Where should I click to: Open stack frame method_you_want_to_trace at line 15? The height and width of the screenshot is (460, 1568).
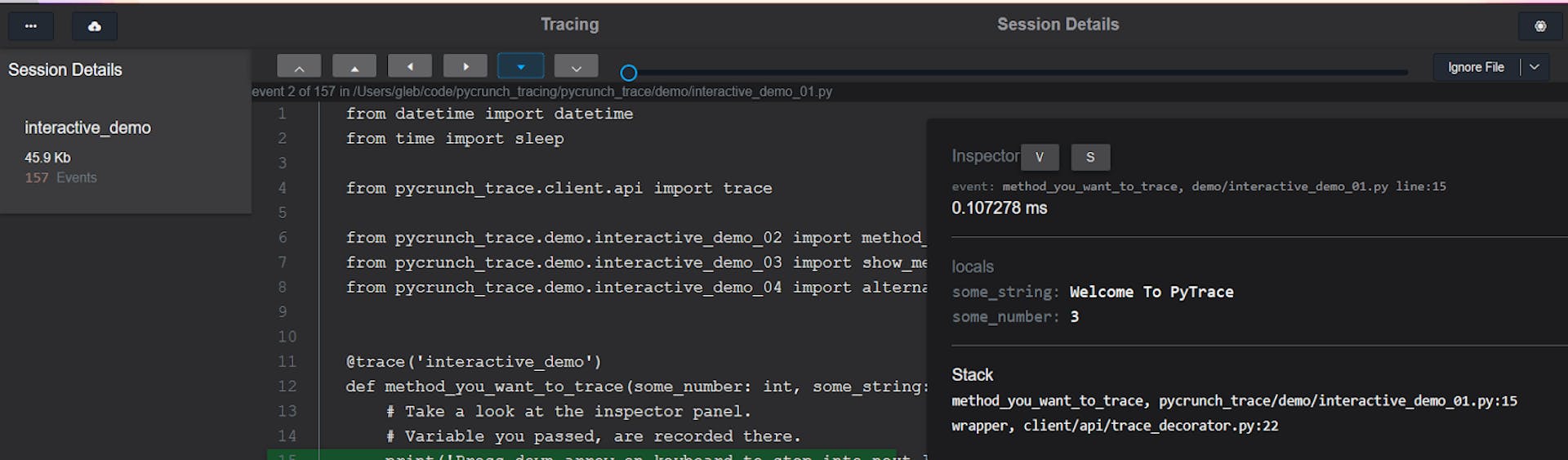pos(1233,401)
